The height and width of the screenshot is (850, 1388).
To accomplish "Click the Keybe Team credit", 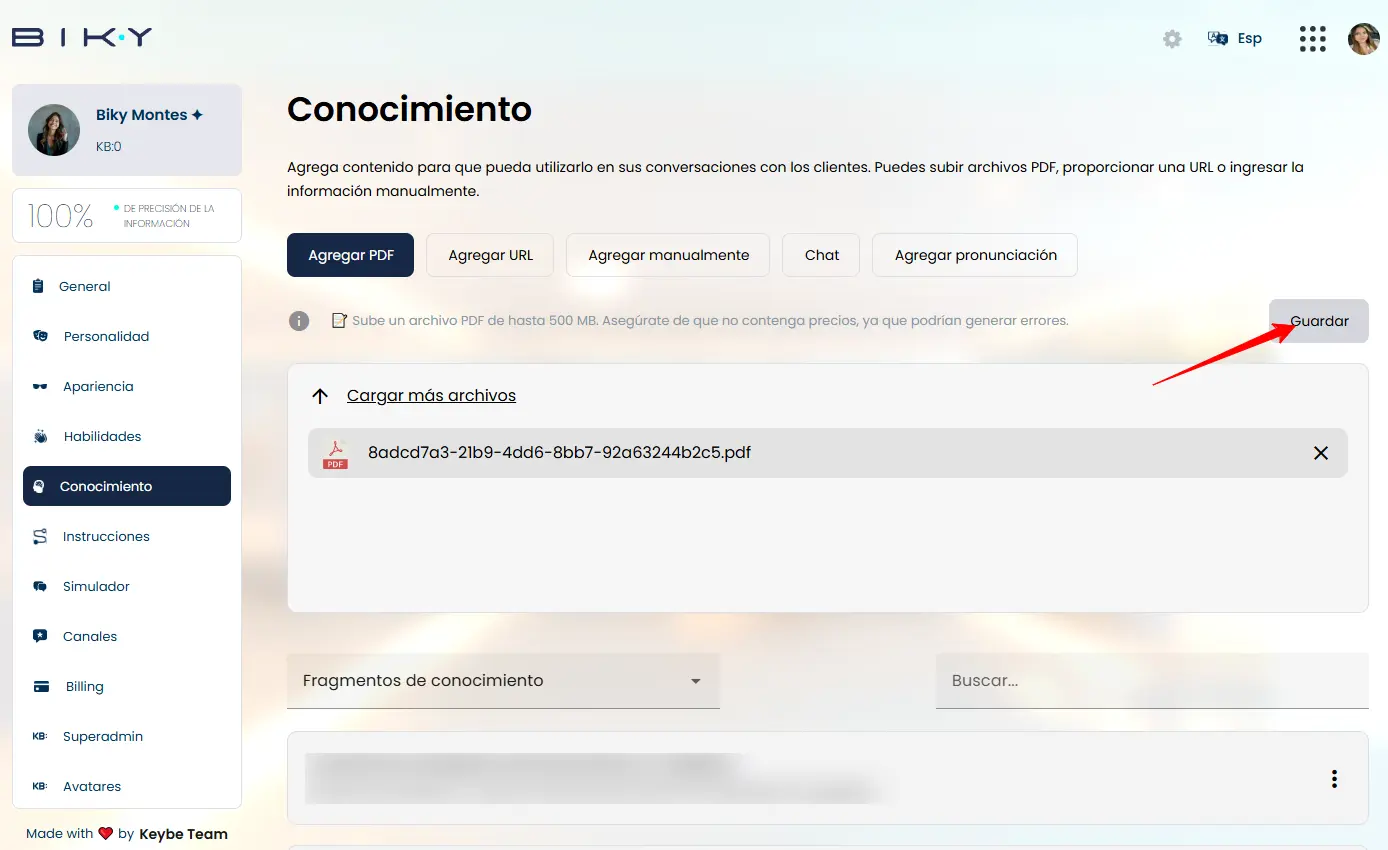I will point(183,834).
